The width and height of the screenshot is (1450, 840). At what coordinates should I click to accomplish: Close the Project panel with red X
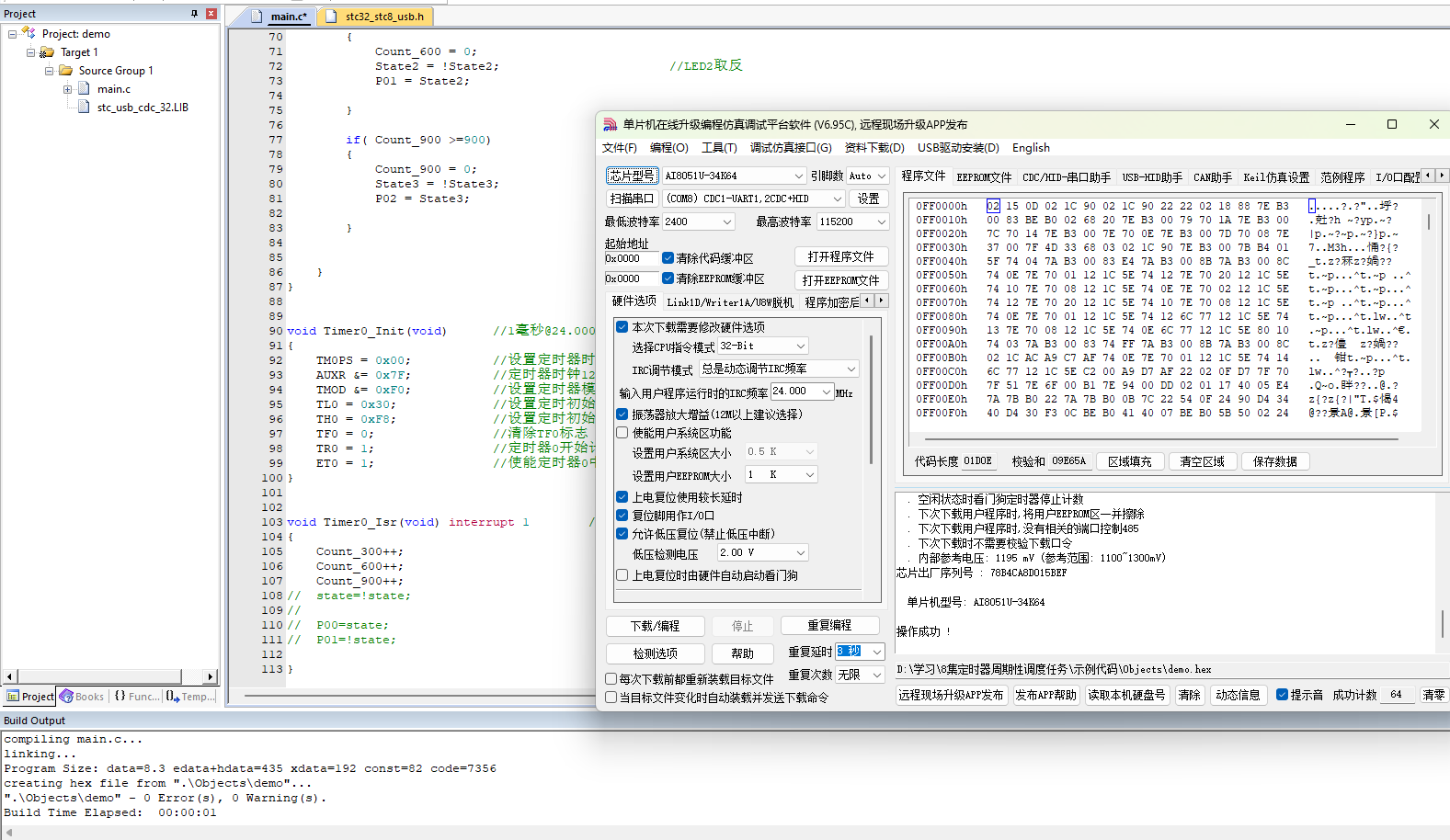pos(211,14)
